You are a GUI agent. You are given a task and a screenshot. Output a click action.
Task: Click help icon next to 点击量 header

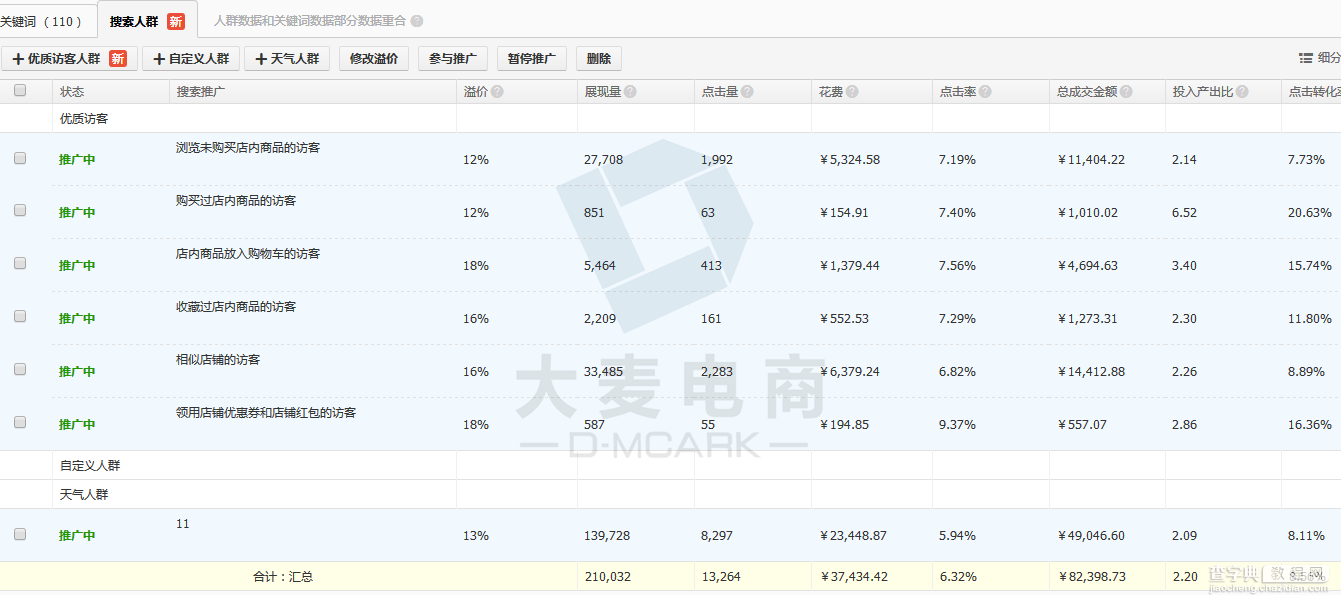[747, 92]
